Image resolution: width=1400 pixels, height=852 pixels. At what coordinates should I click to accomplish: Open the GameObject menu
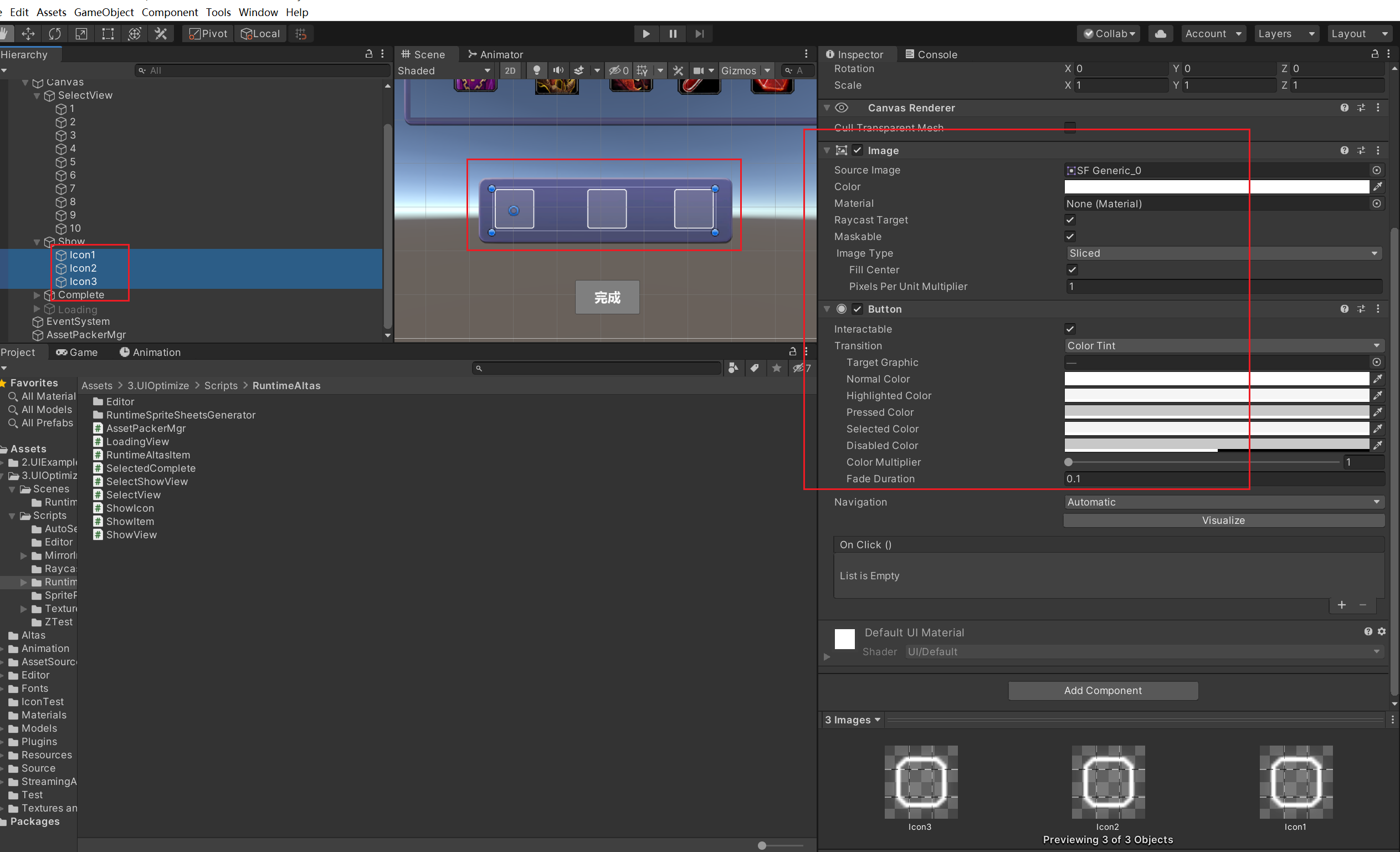tap(104, 12)
